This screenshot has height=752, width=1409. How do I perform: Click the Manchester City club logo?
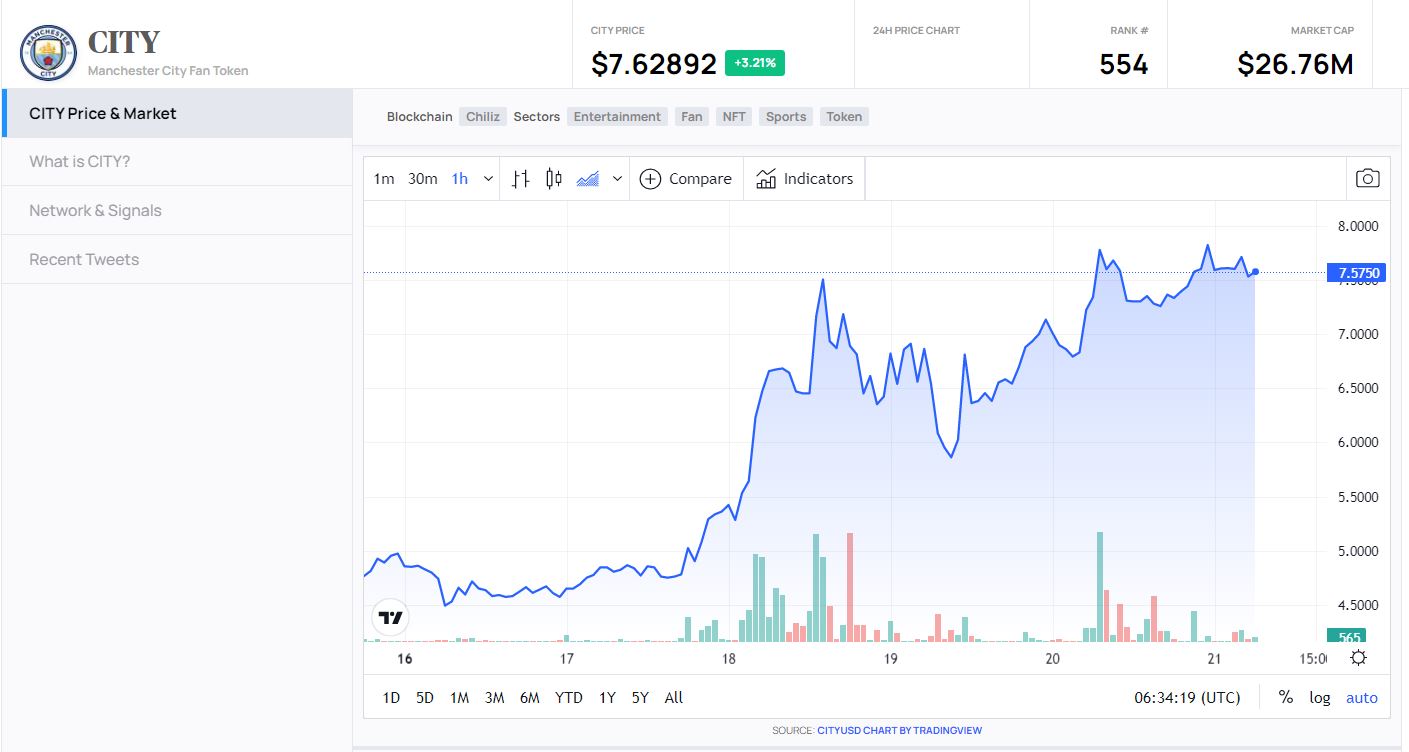[48, 52]
